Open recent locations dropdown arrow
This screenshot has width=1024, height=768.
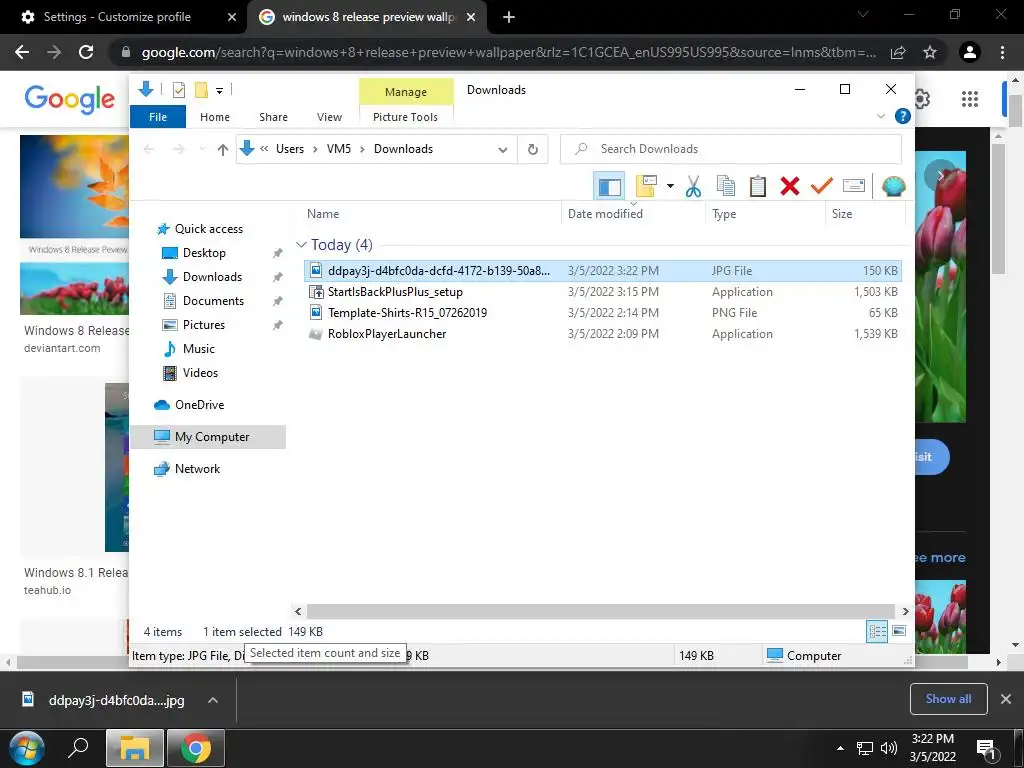tap(202, 150)
